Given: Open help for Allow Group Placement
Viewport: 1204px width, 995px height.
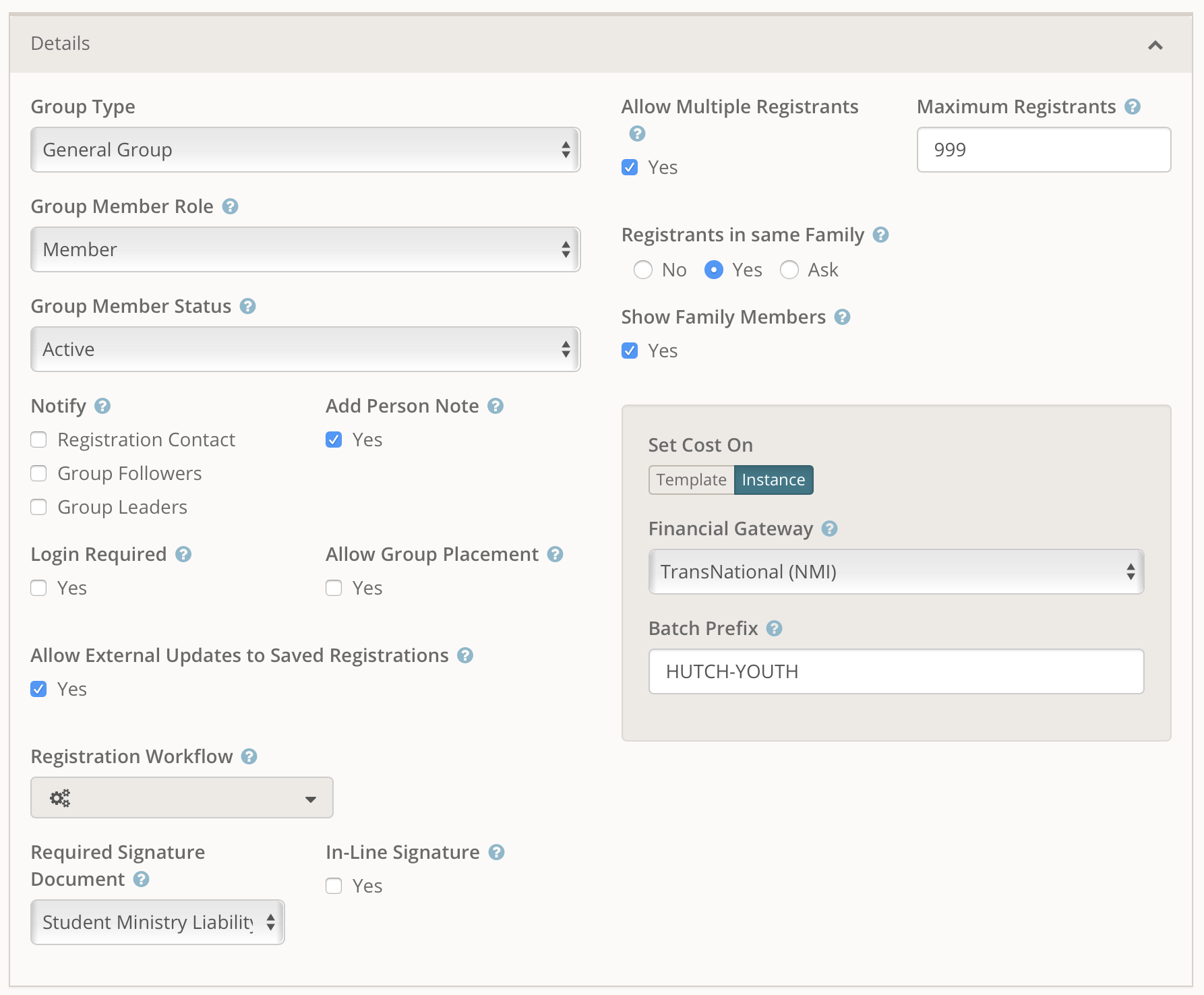Looking at the screenshot, I should point(555,554).
